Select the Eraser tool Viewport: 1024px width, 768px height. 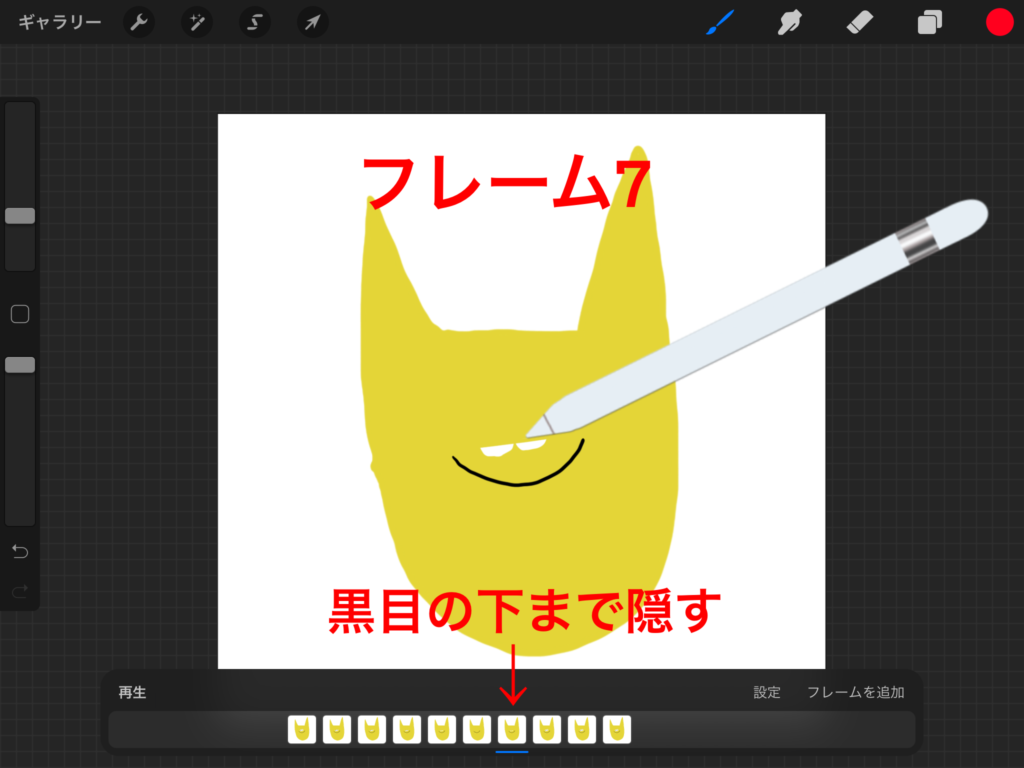click(x=859, y=21)
